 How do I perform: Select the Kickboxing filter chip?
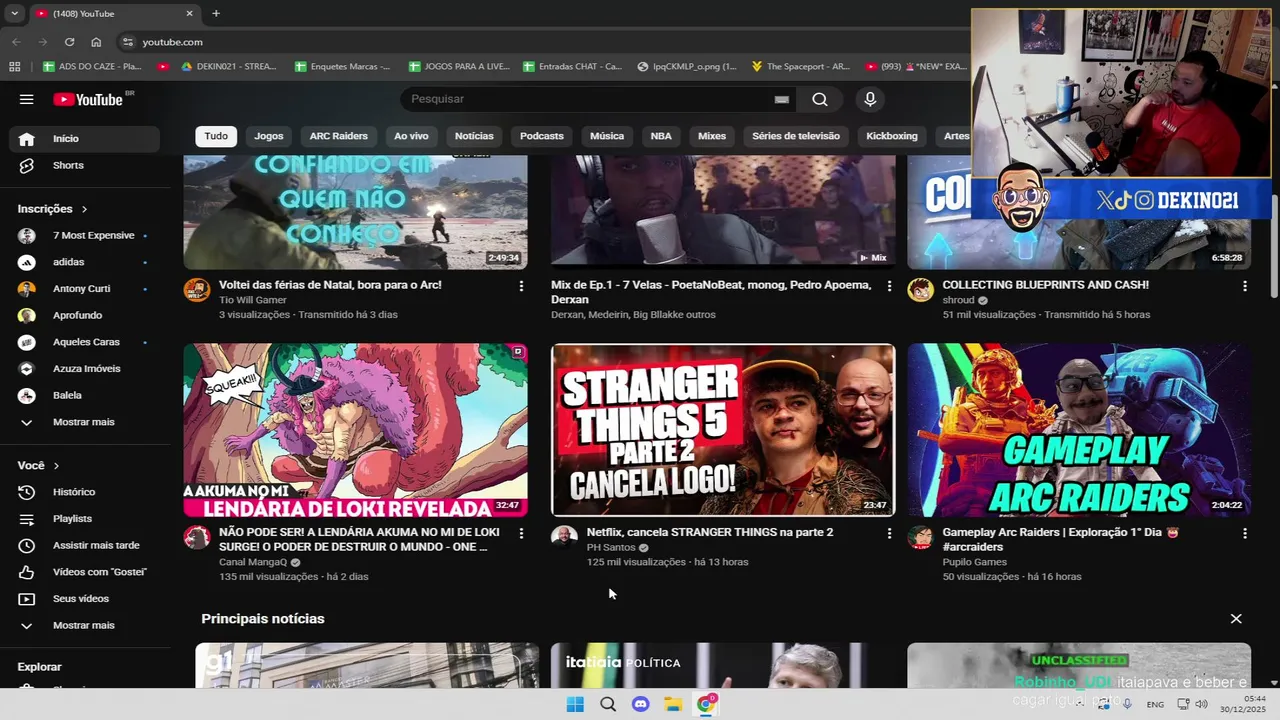[892, 136]
